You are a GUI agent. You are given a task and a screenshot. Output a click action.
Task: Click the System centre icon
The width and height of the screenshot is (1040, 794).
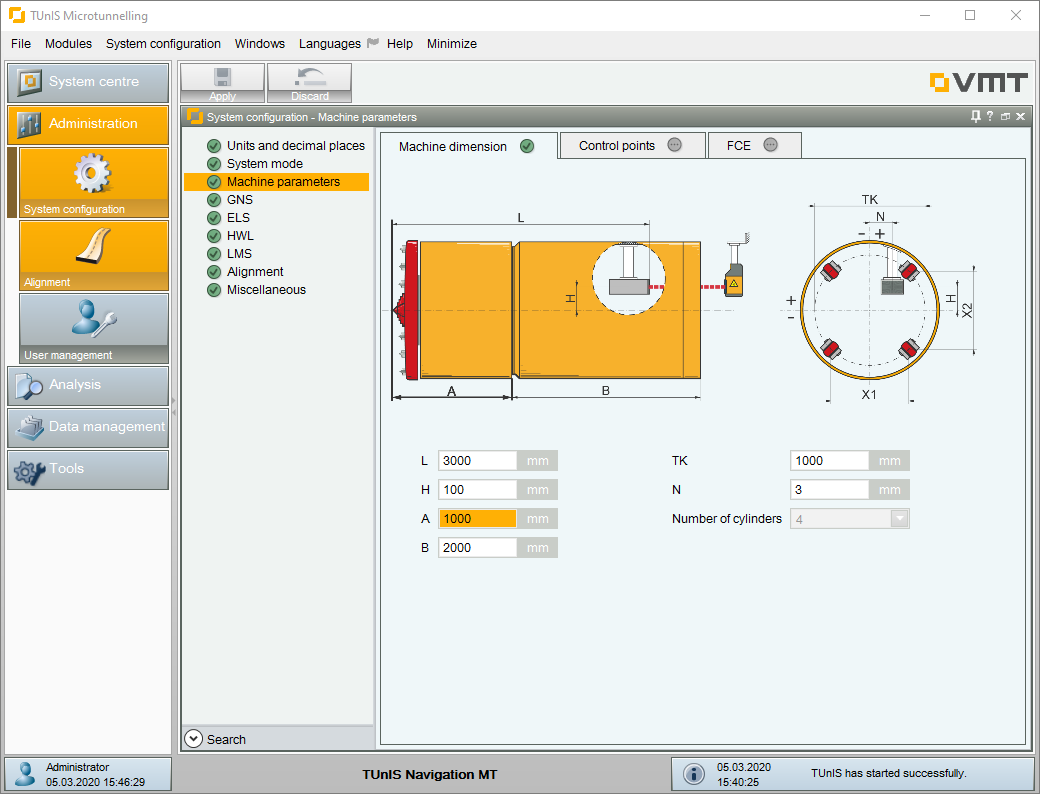click(29, 82)
